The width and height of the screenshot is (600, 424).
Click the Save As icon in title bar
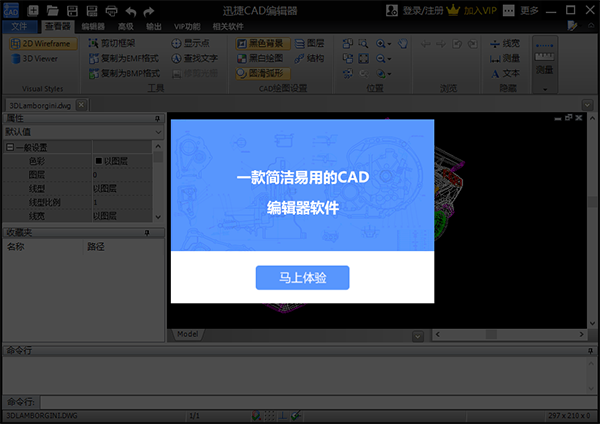click(92, 11)
